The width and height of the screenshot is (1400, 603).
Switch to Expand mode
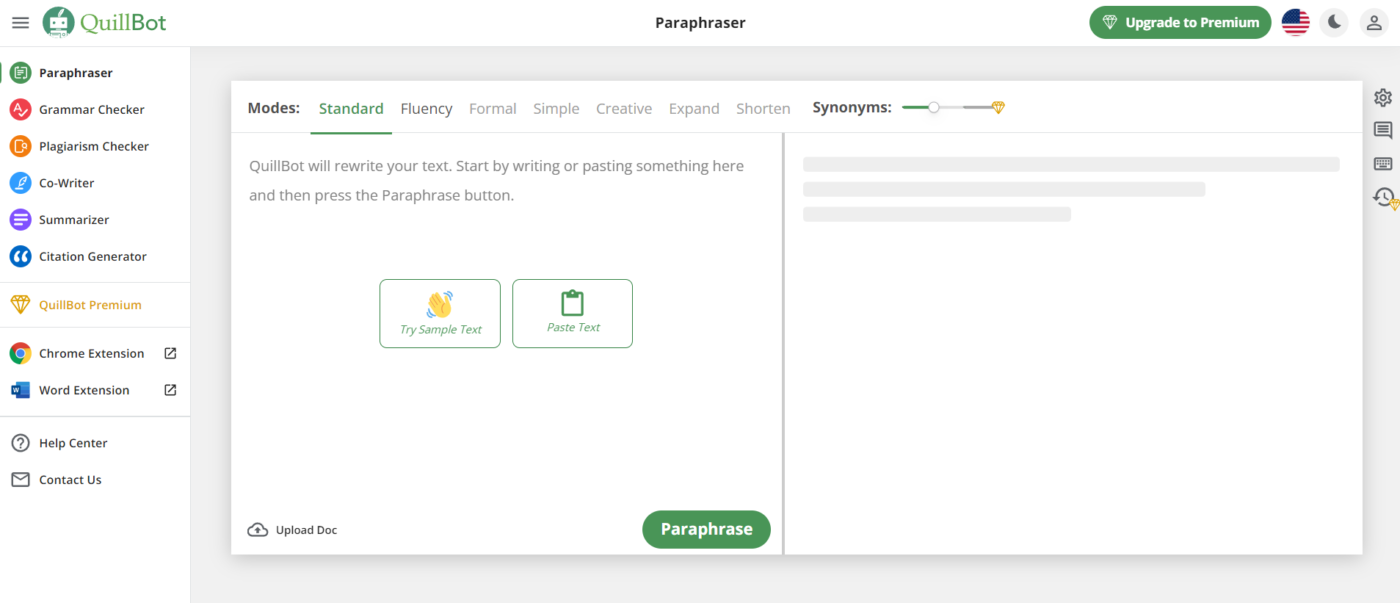(x=694, y=108)
